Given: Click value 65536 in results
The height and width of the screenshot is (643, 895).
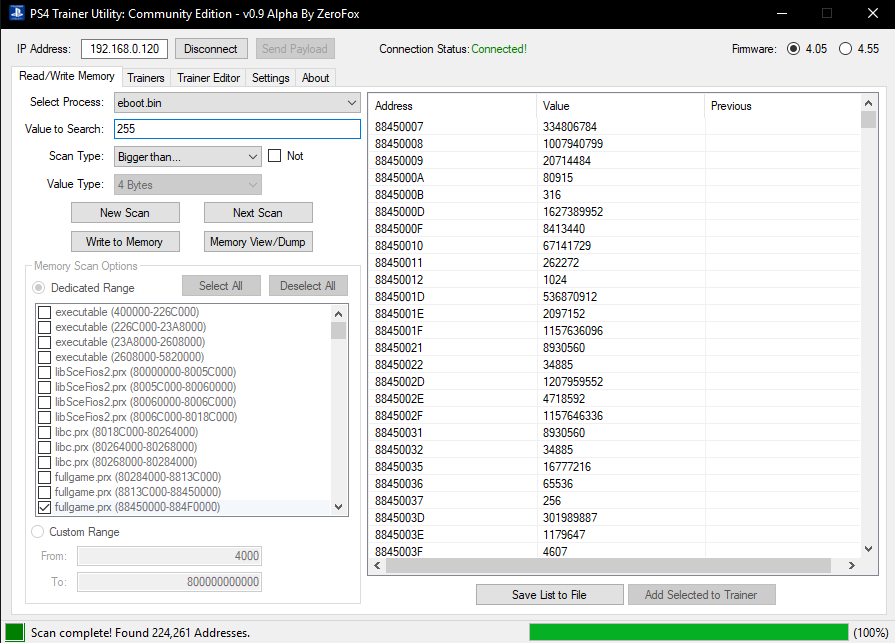Looking at the screenshot, I should [558, 484].
